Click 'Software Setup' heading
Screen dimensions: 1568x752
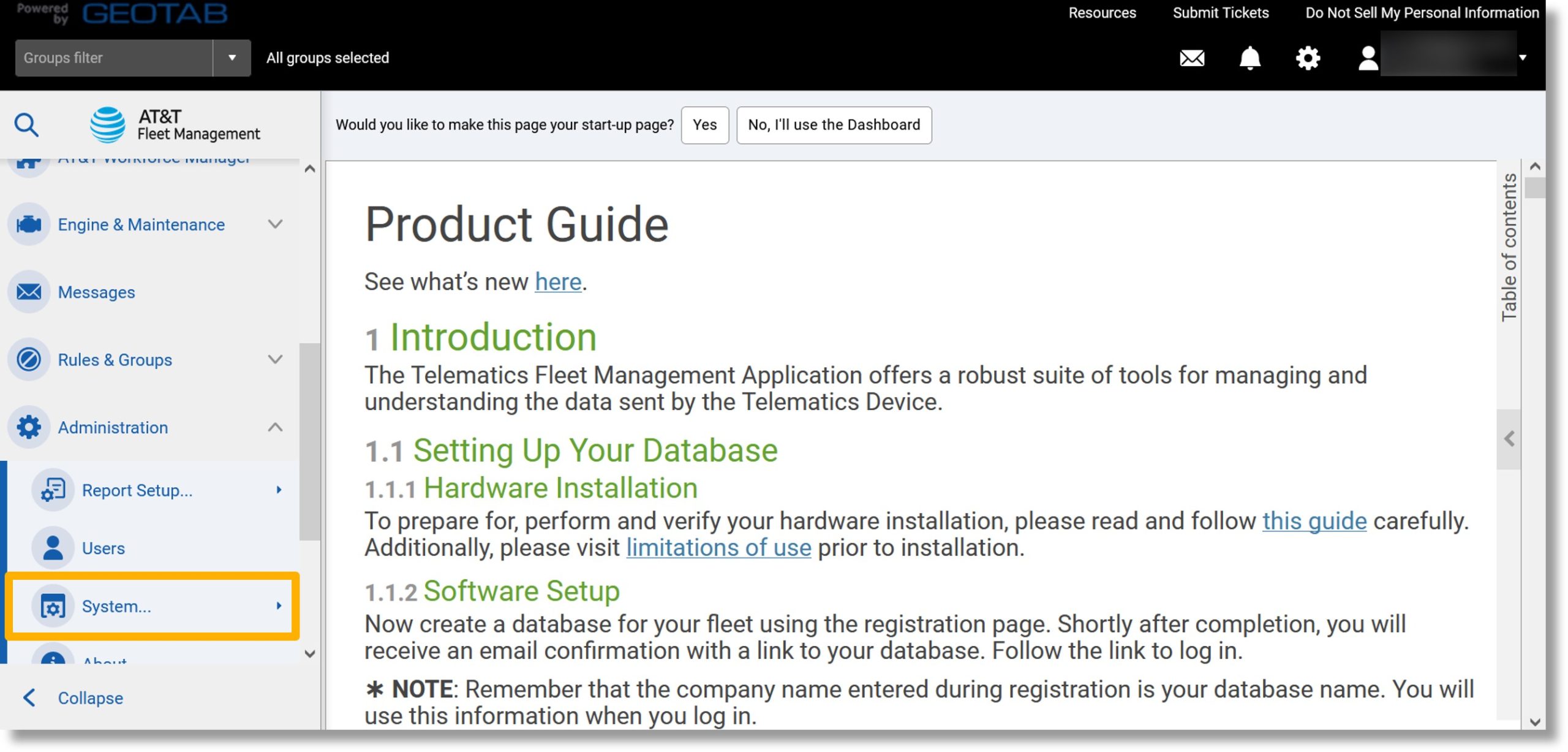pos(521,591)
